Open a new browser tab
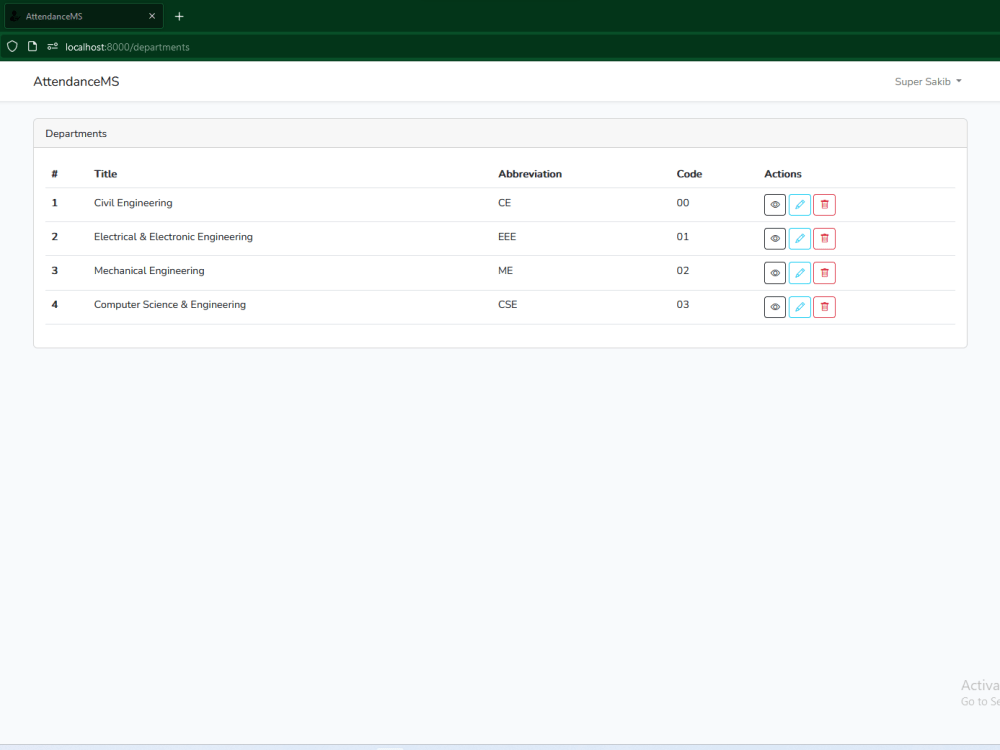 point(179,16)
